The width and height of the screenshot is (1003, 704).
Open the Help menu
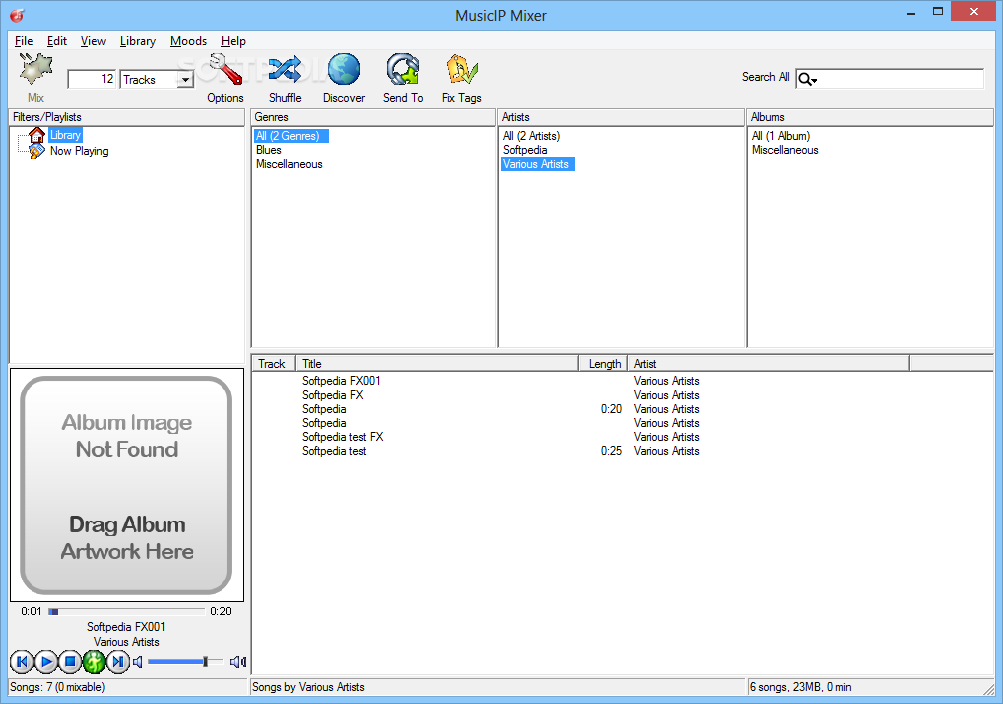click(233, 41)
